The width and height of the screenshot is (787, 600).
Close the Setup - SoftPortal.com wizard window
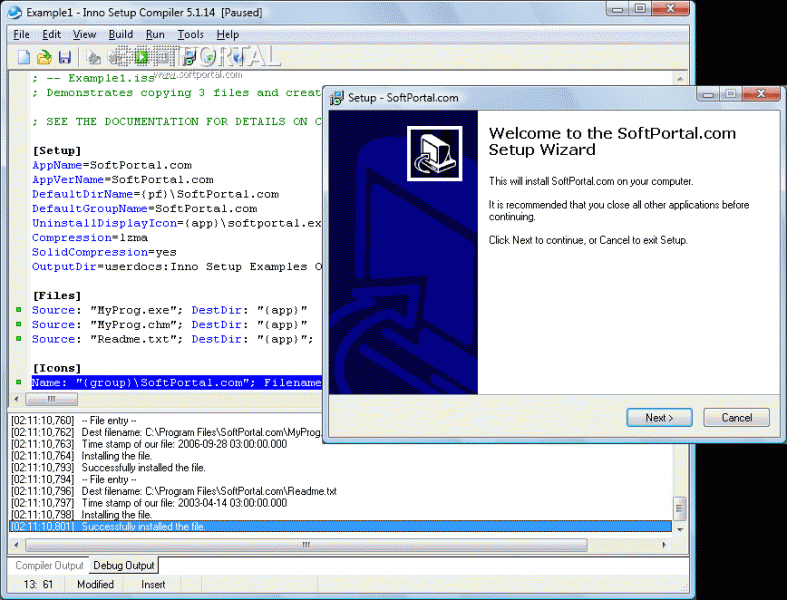click(x=761, y=94)
